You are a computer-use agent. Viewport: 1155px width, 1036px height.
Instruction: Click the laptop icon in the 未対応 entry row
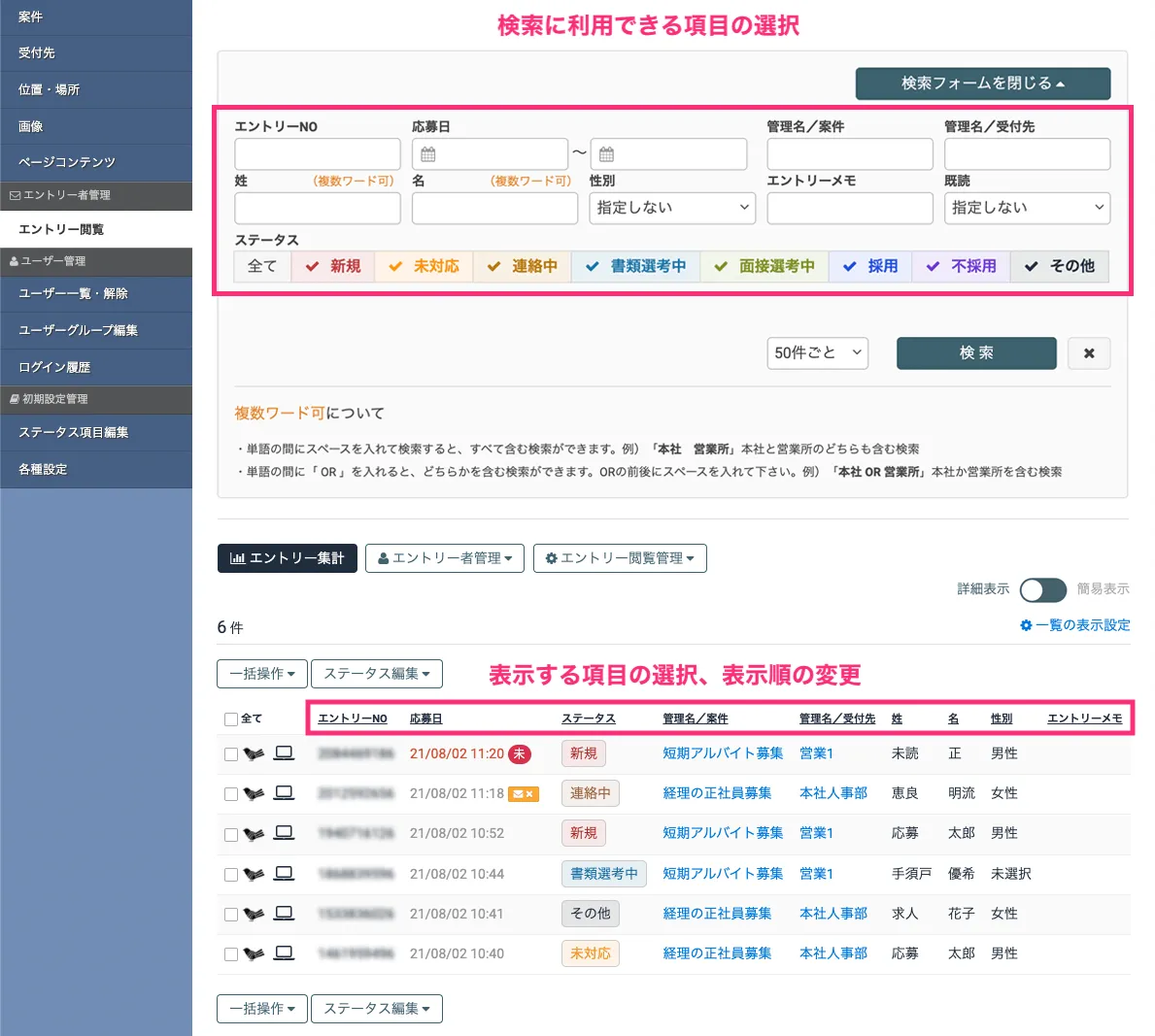[284, 952]
